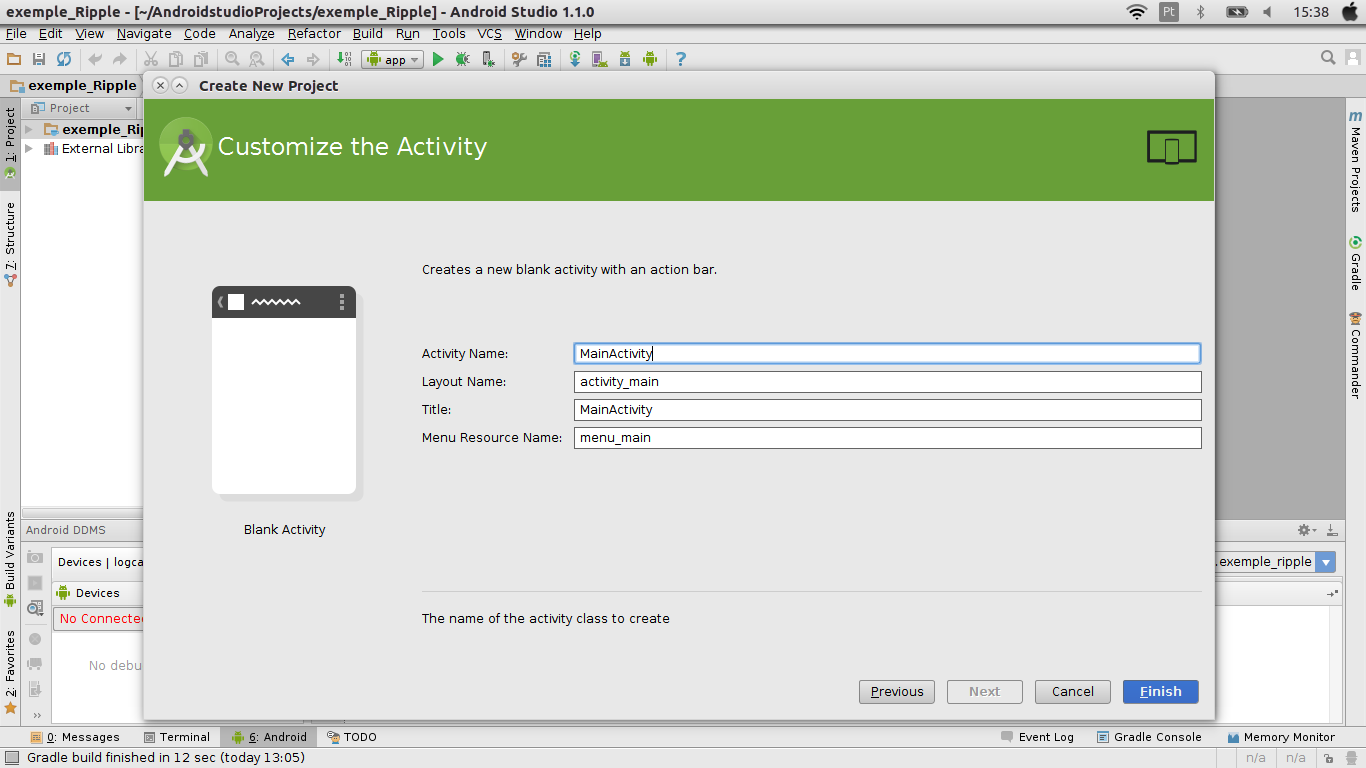Click the Help question mark icon
This screenshot has height=768, width=1366.
pos(681,59)
